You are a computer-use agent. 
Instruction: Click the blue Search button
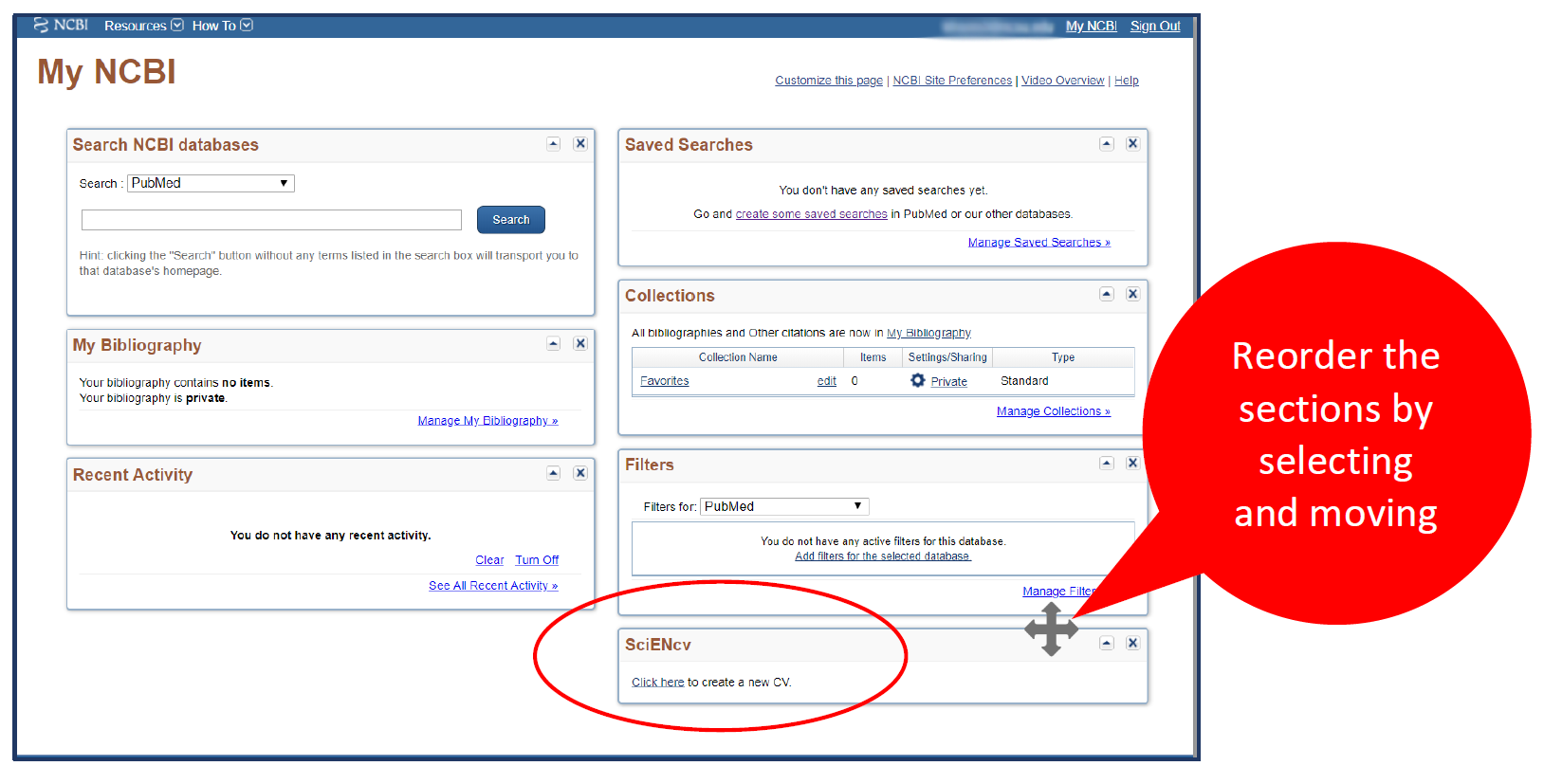[x=510, y=220]
